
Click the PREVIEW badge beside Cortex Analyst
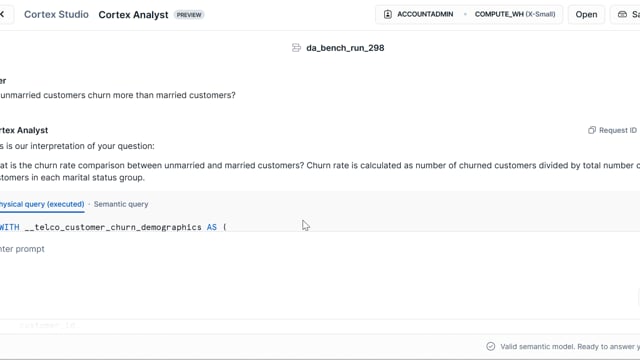(x=189, y=15)
